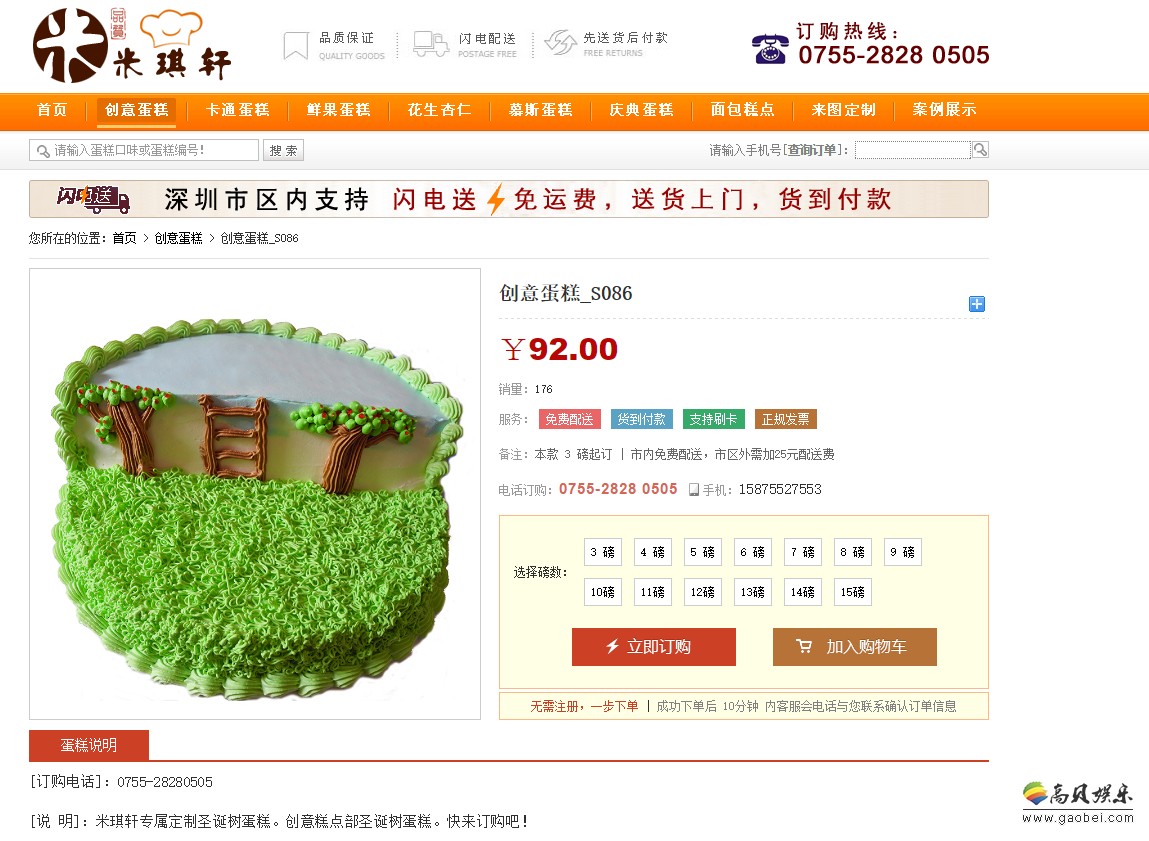This screenshot has height=841, width=1149.
Task: Click the flash delivery truck banner icon
Action: click(x=94, y=199)
